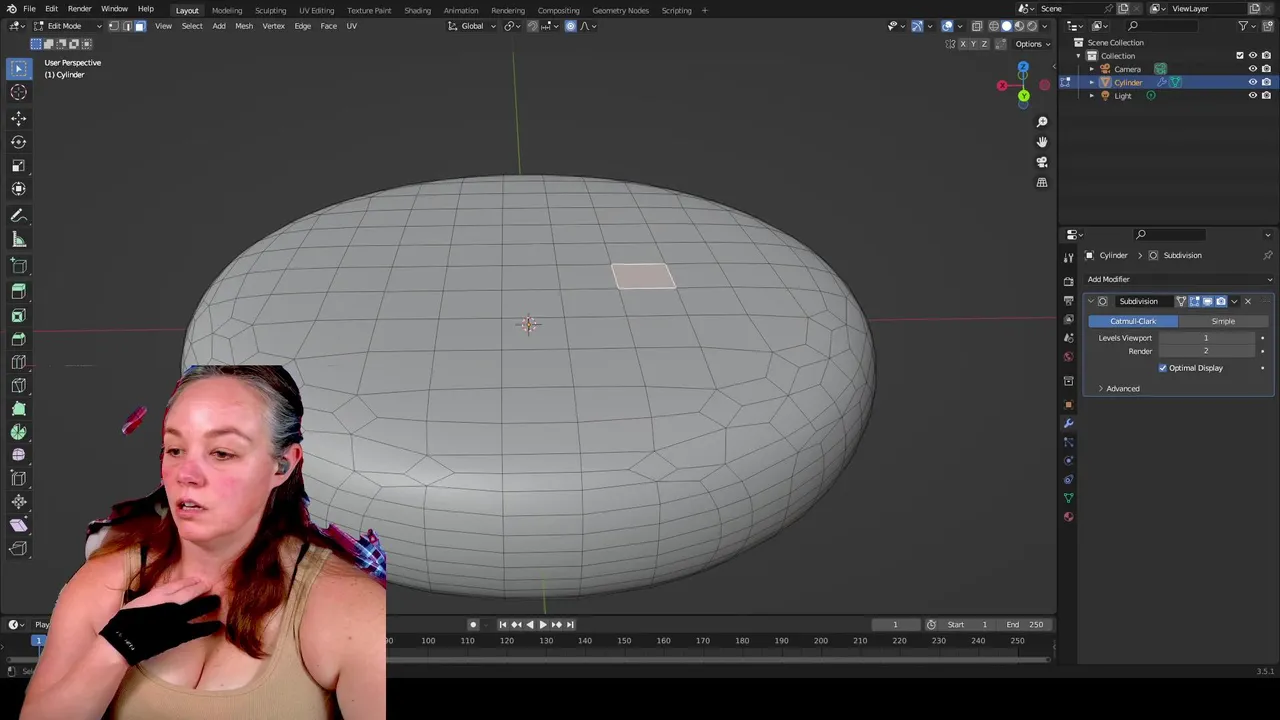Viewport: 1280px width, 720px height.
Task: Remove the Subdivision modifier
Action: coord(1247,301)
